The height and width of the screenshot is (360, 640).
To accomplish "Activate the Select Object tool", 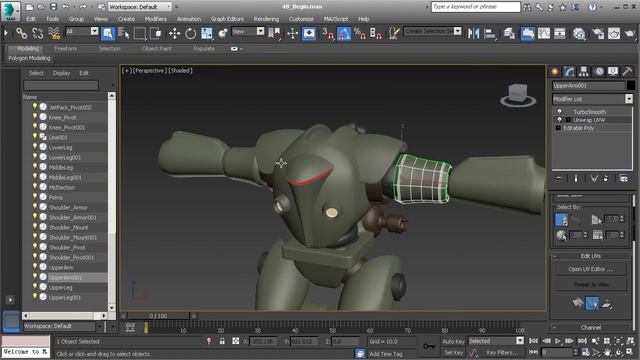I will (x=108, y=33).
